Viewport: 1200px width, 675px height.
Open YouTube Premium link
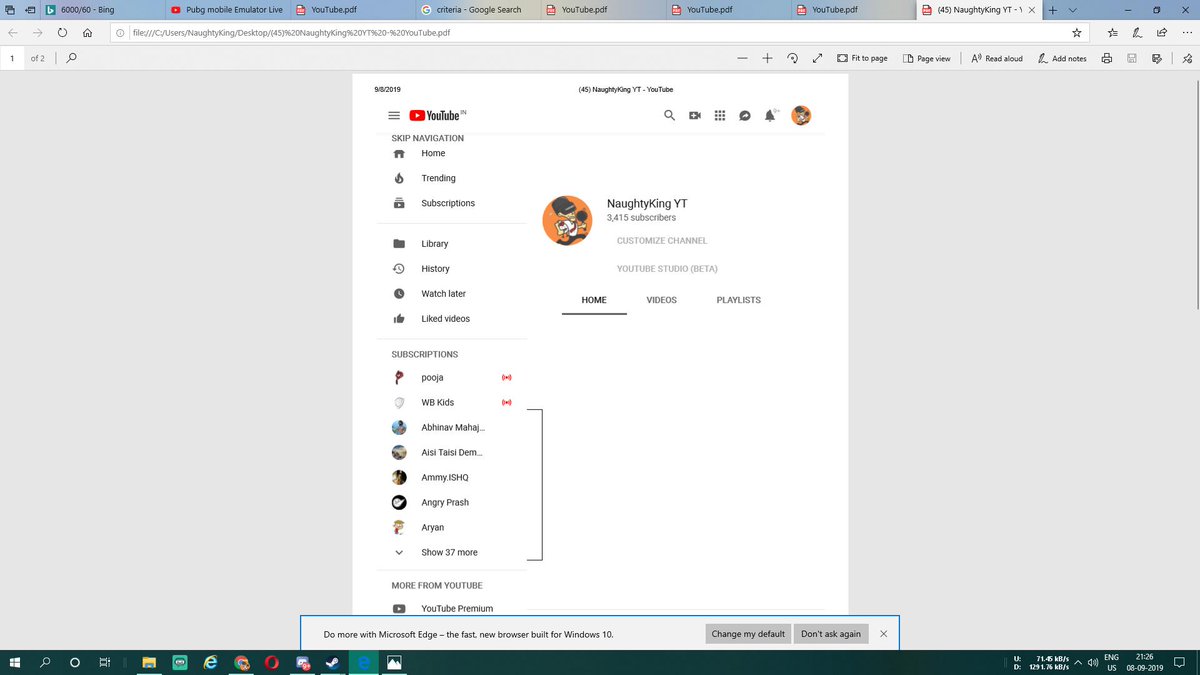coord(457,608)
